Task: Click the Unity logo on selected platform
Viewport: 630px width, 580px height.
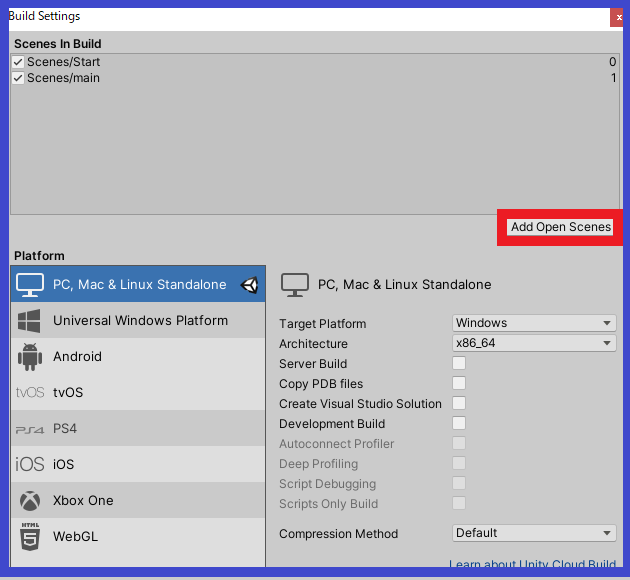Action: (x=249, y=285)
